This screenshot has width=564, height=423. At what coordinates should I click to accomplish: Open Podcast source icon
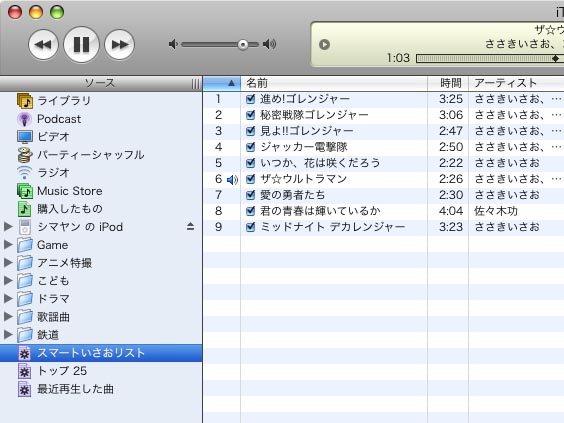coord(24,119)
